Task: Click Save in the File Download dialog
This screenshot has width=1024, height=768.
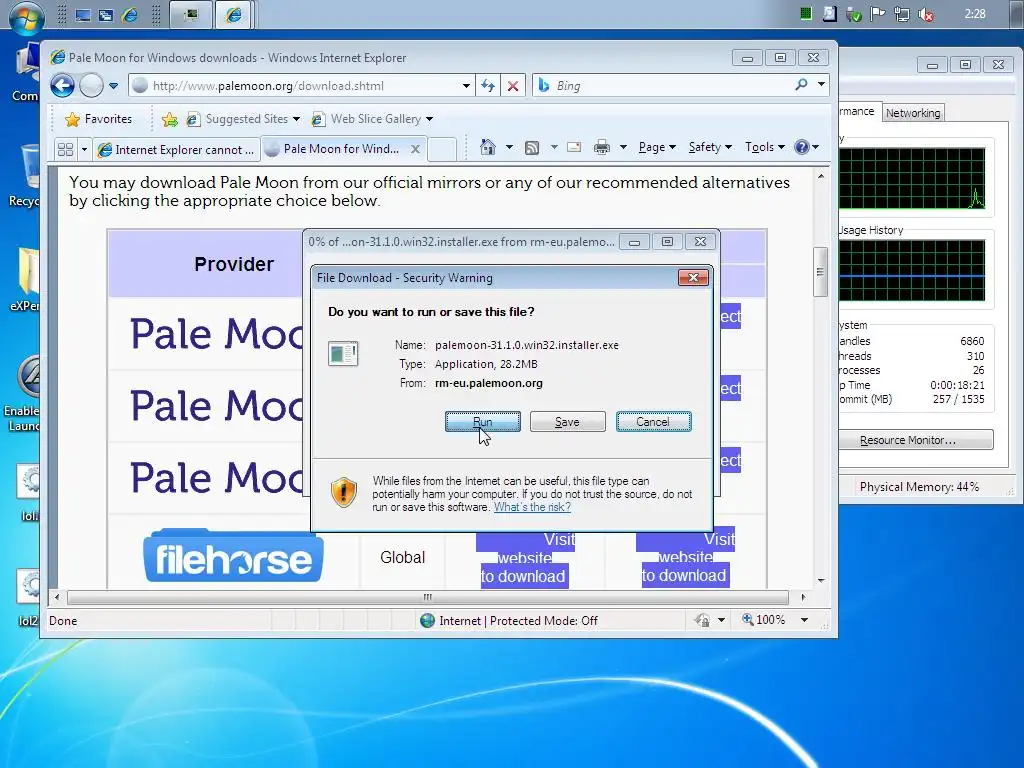Action: (x=567, y=422)
